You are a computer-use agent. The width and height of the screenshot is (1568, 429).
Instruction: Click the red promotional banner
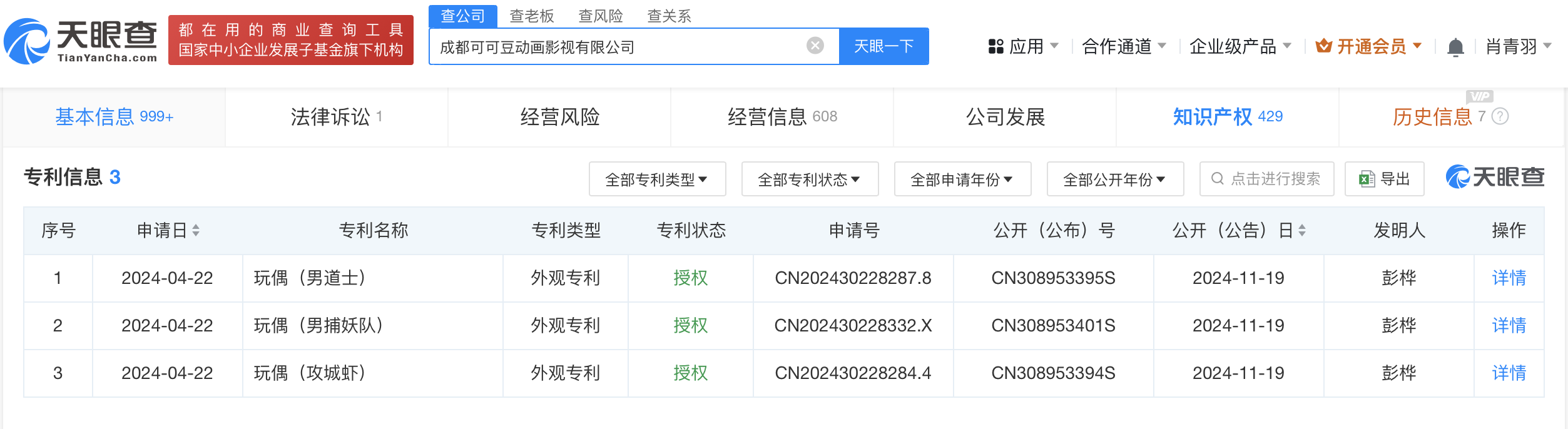[x=291, y=40]
